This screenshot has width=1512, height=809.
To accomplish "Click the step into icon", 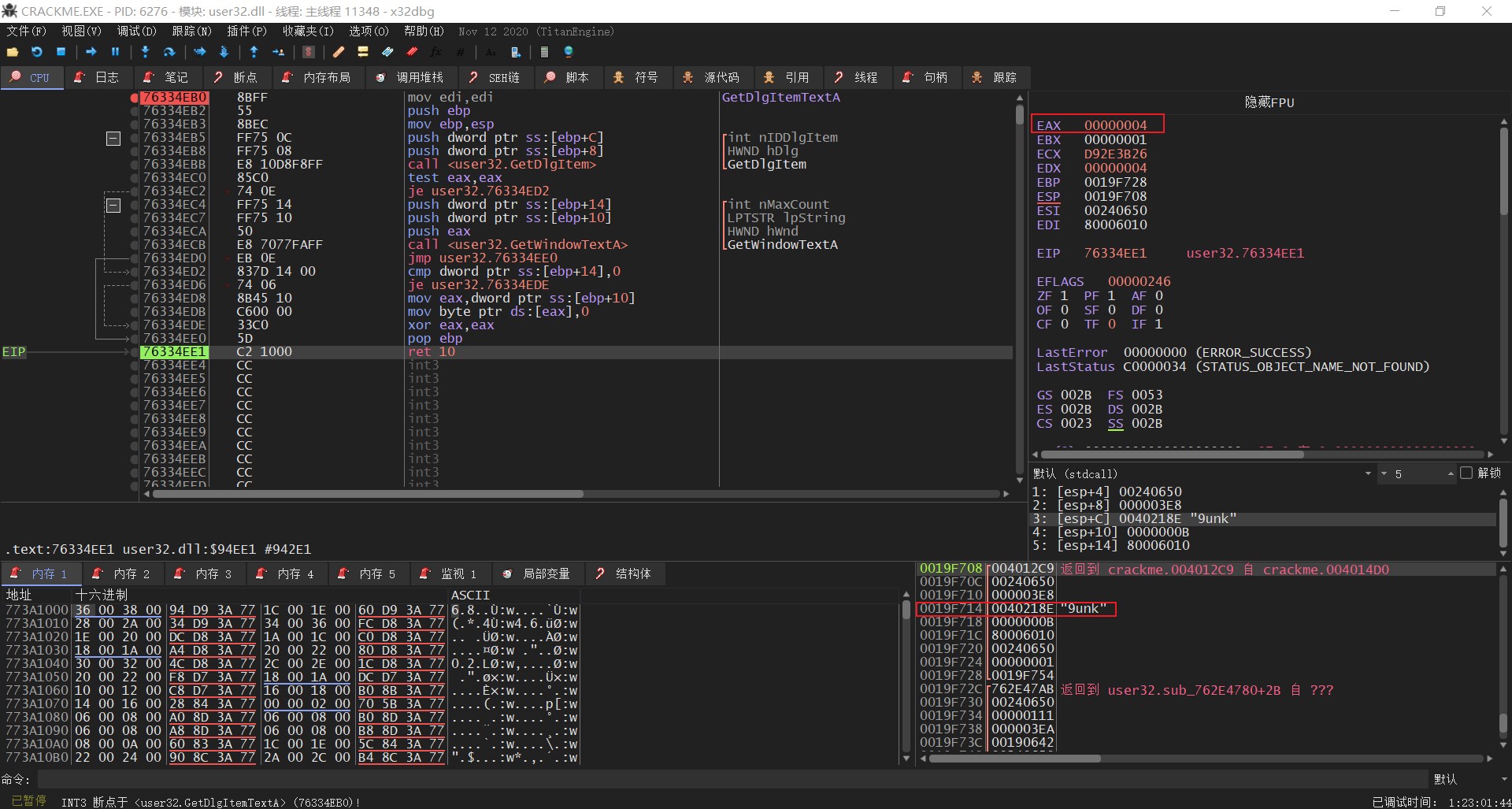I will click(x=145, y=52).
